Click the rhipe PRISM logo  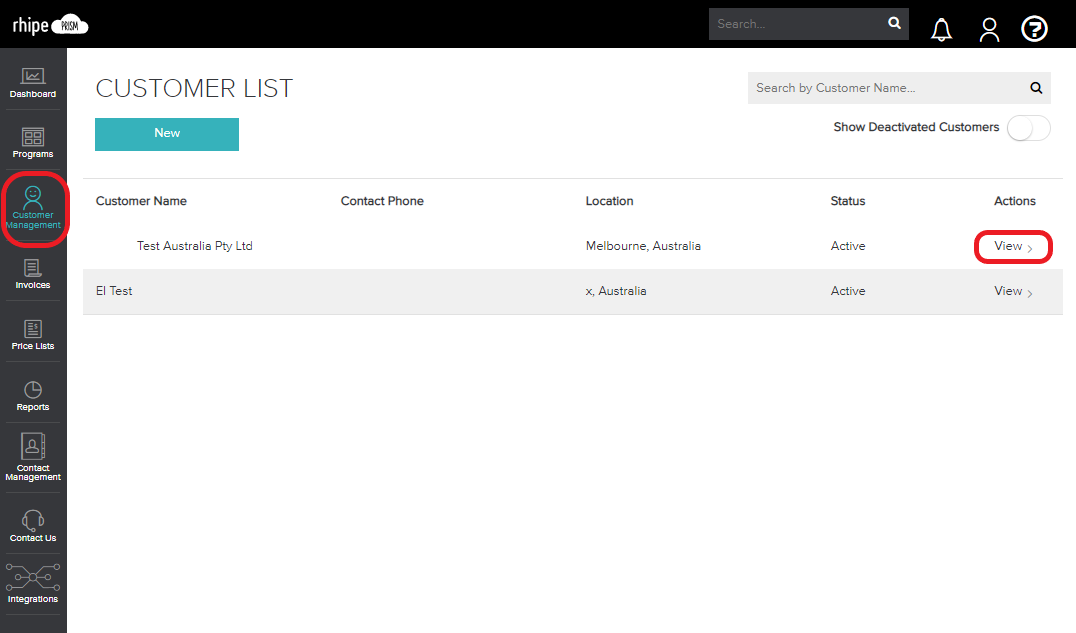(x=50, y=25)
